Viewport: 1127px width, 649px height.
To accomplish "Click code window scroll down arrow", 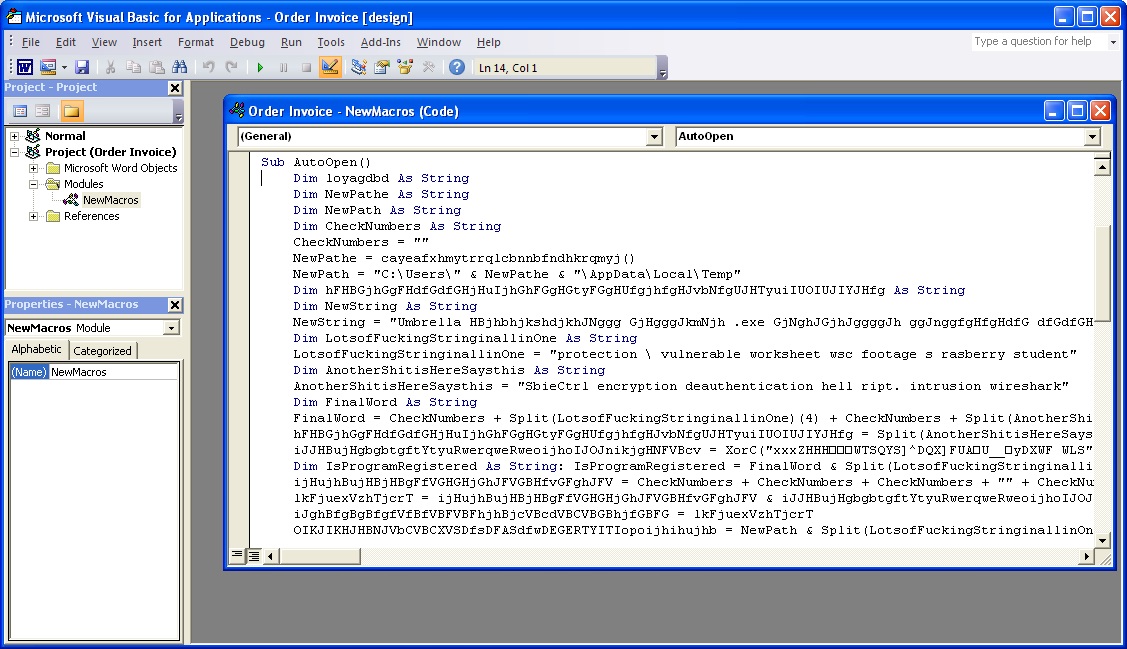I will pos(1102,539).
